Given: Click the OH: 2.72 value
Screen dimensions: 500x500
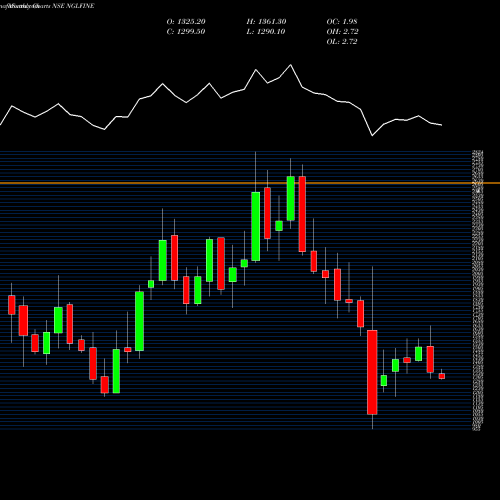Looking at the screenshot, I should 342,32.
